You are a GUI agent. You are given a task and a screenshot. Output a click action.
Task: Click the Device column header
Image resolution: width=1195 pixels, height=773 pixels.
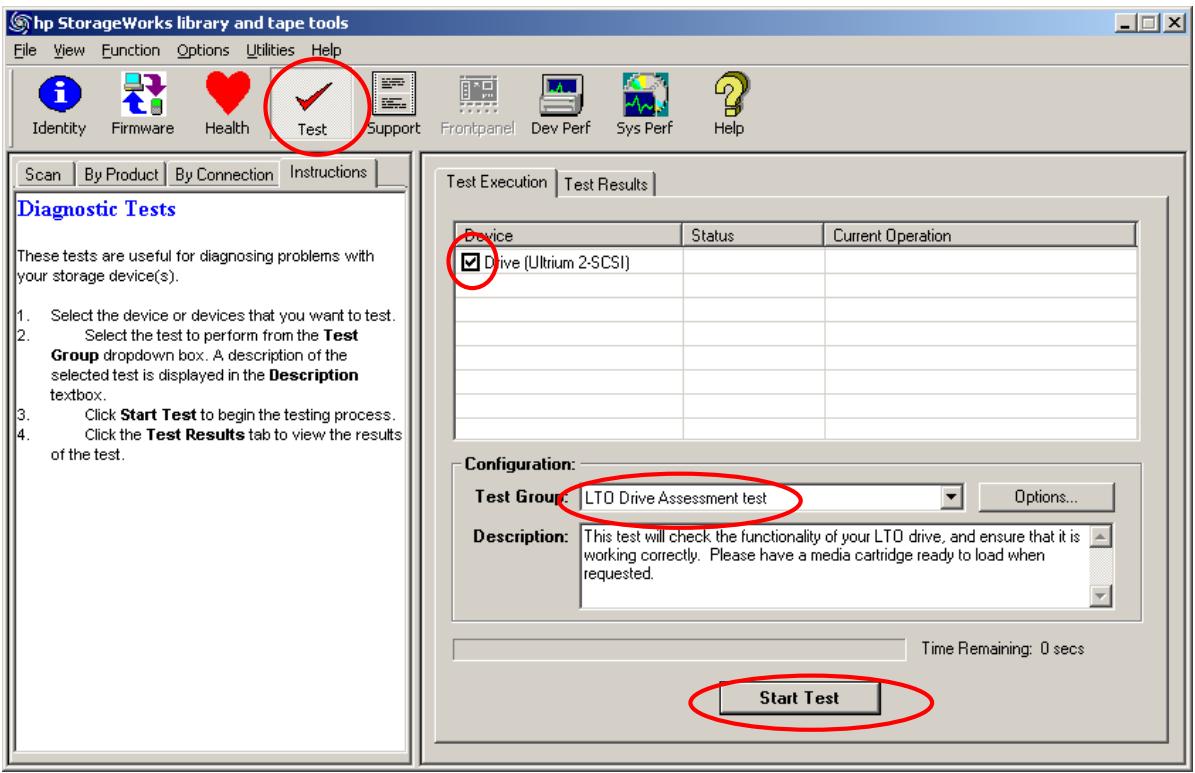click(x=568, y=236)
